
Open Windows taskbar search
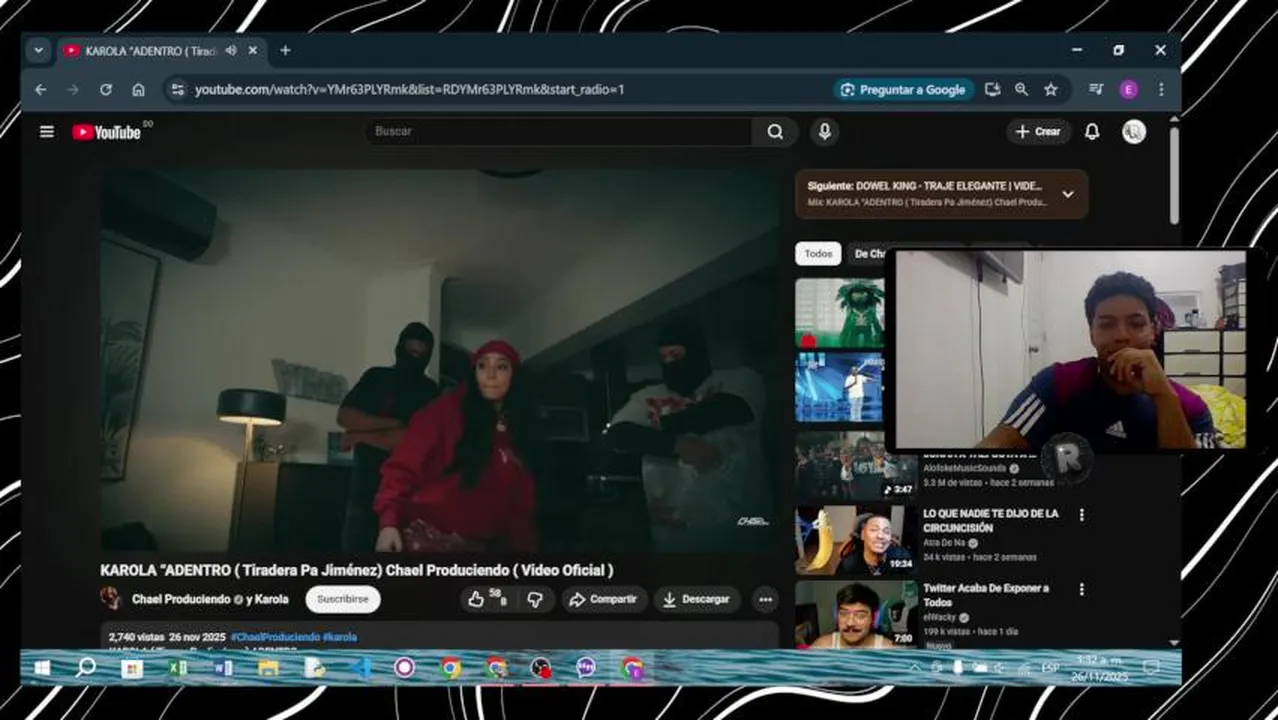86,667
